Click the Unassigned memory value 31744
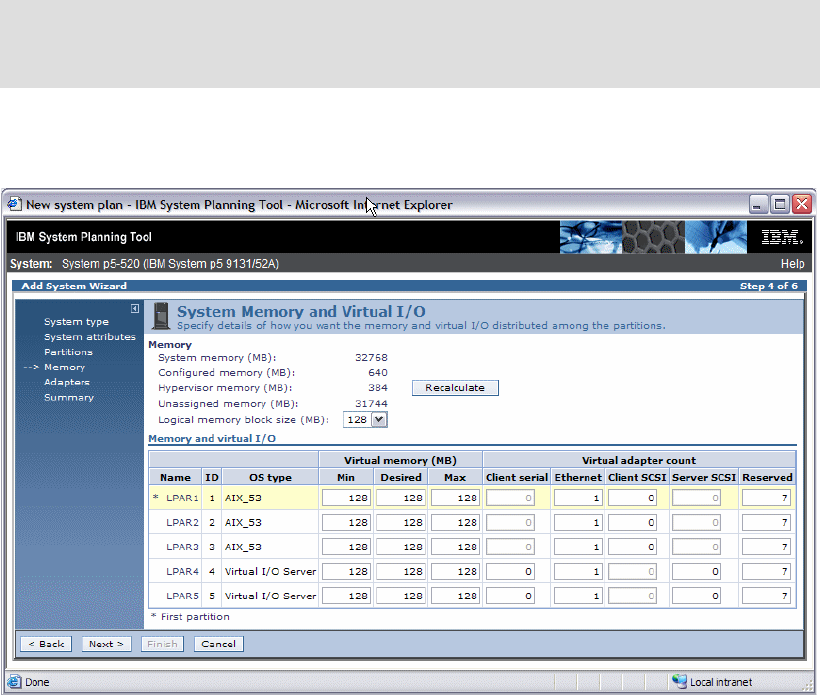The width and height of the screenshot is (820, 695). click(x=371, y=404)
